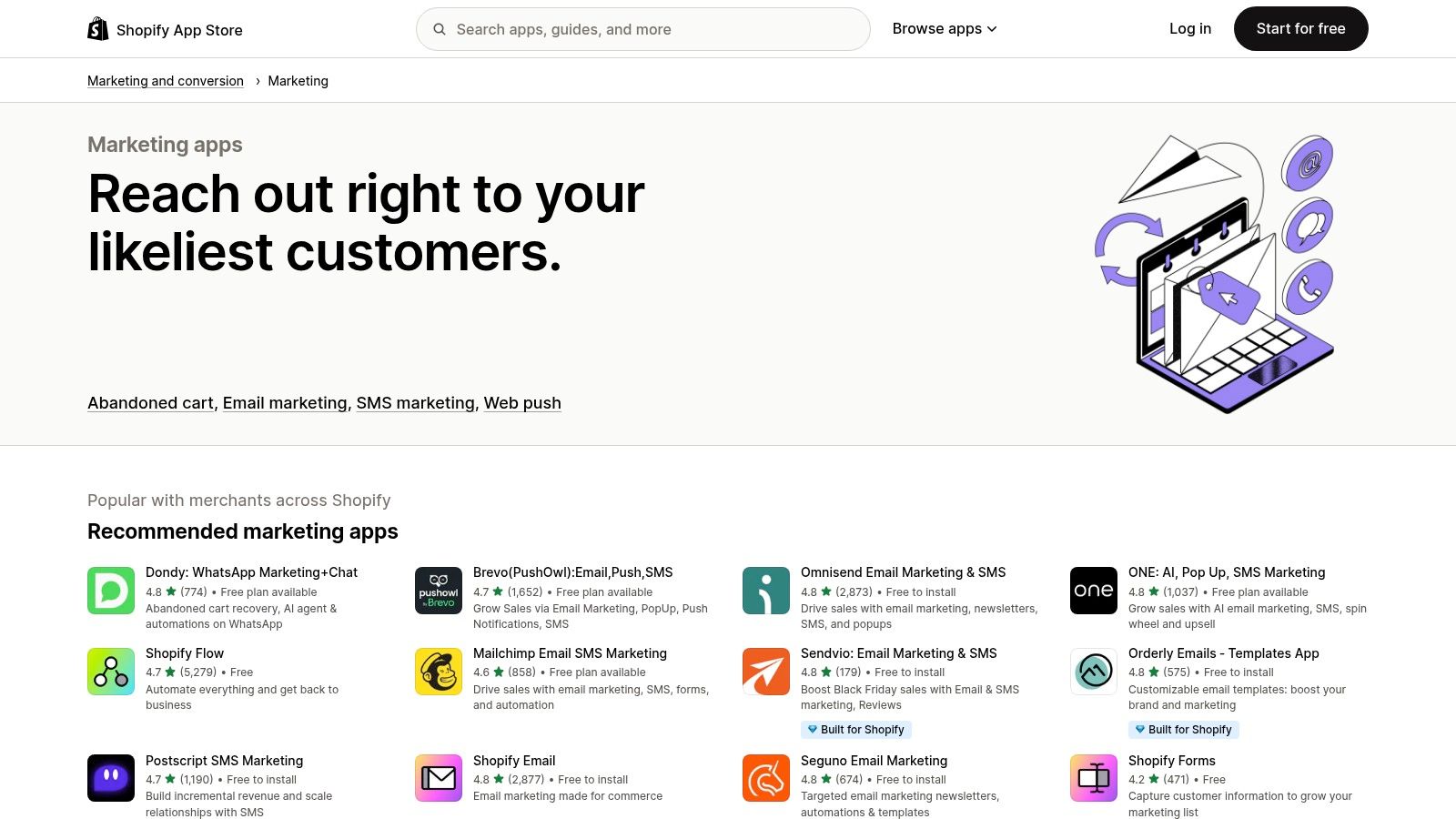Click the Seguno Email Marketing app icon
Image resolution: width=1456 pixels, height=819 pixels.
(765, 778)
